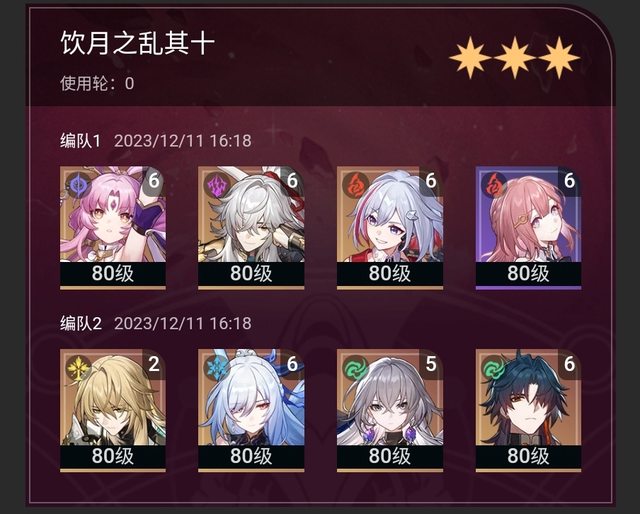640x514 pixels.
Task: Click the 编队1 team label
Action: pos(80,141)
